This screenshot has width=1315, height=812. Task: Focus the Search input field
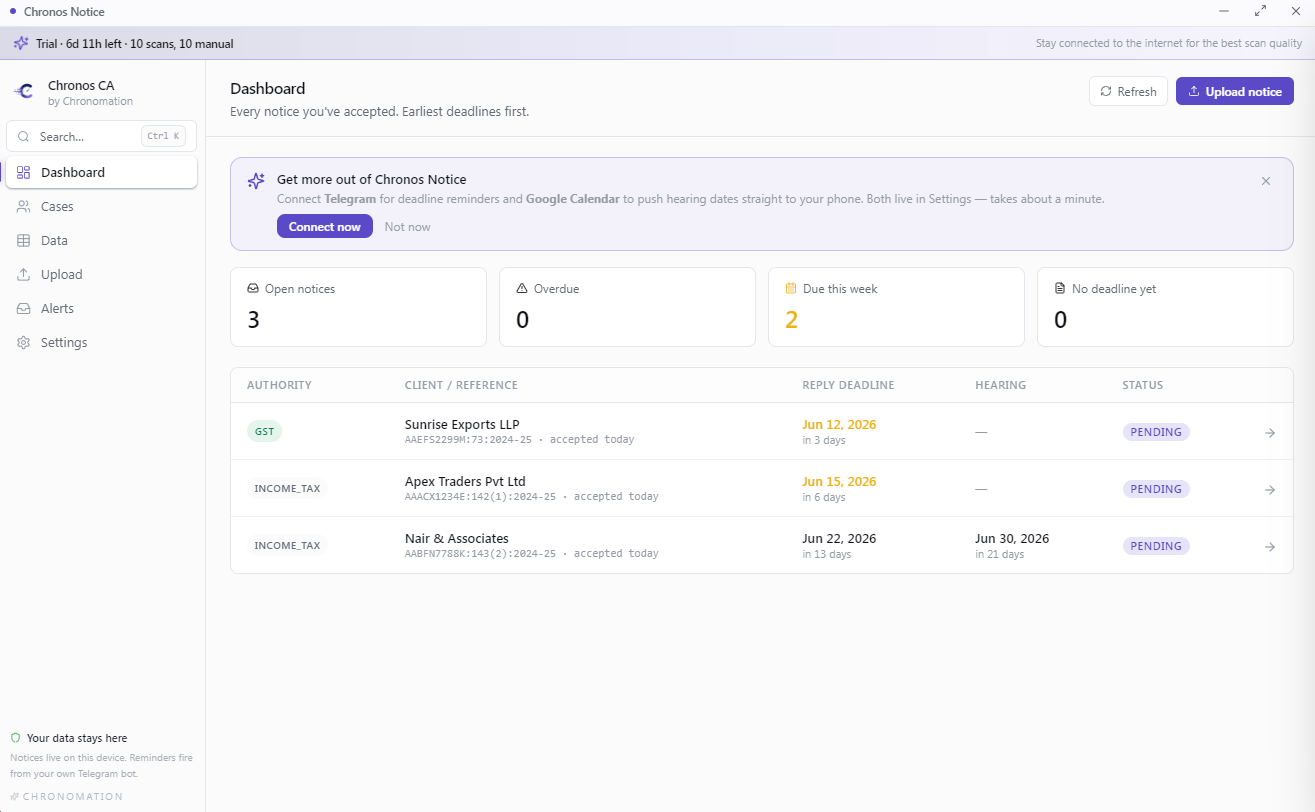[x=101, y=136]
